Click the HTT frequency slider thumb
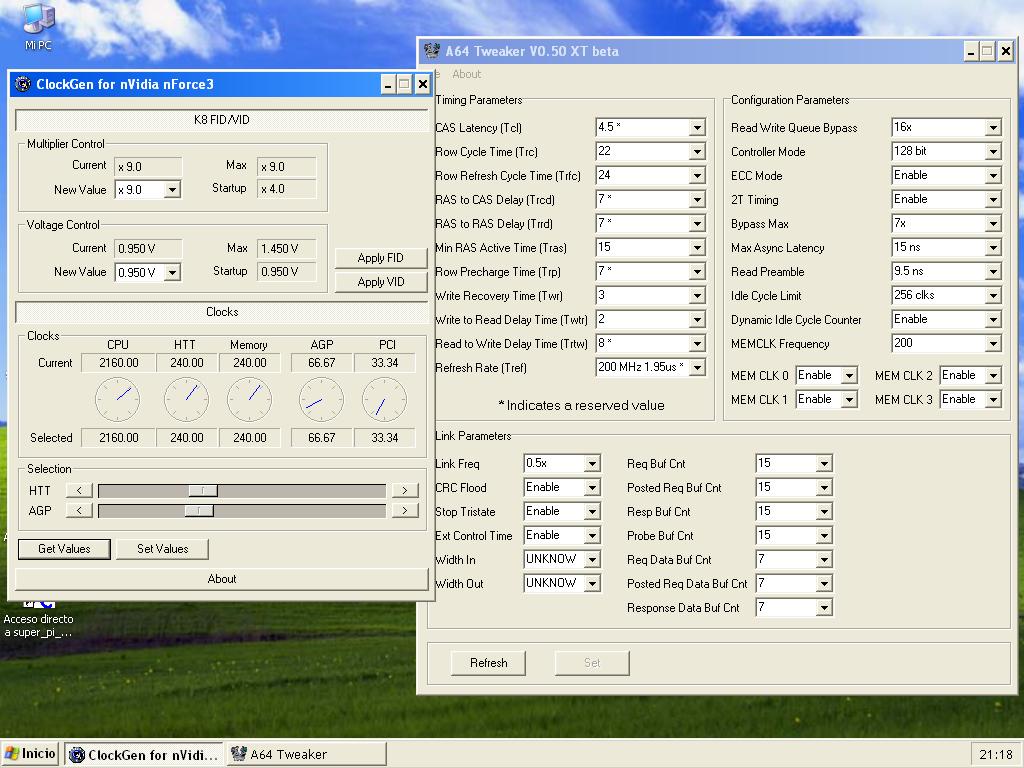Image resolution: width=1024 pixels, height=768 pixels. 203,490
